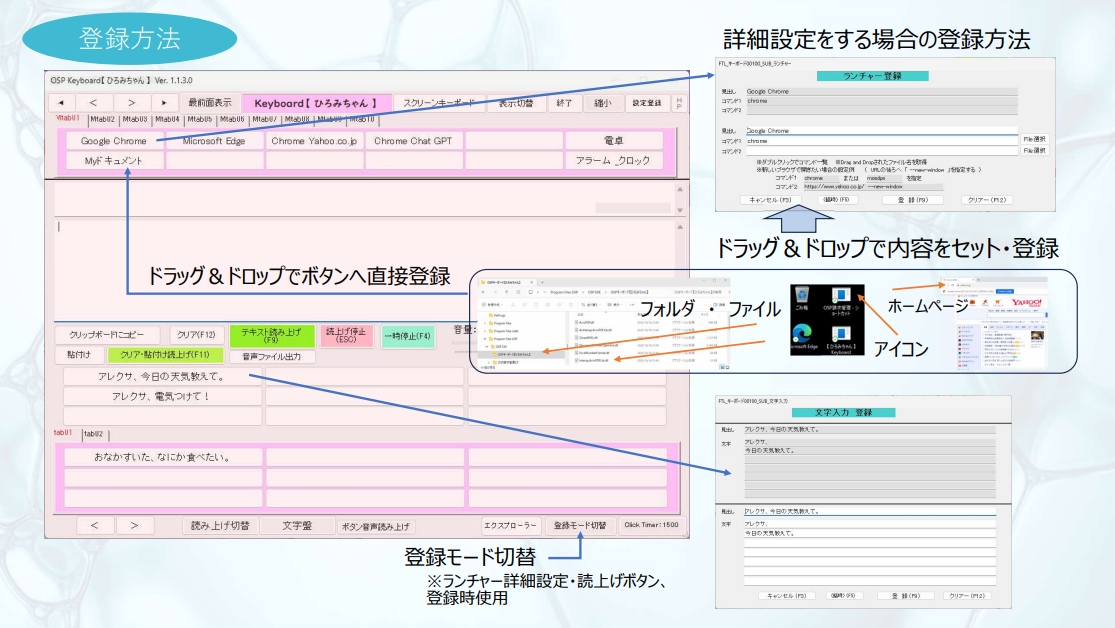Open エクスプローラー from the bottom bar
The image size is (1115, 628).
click(509, 526)
